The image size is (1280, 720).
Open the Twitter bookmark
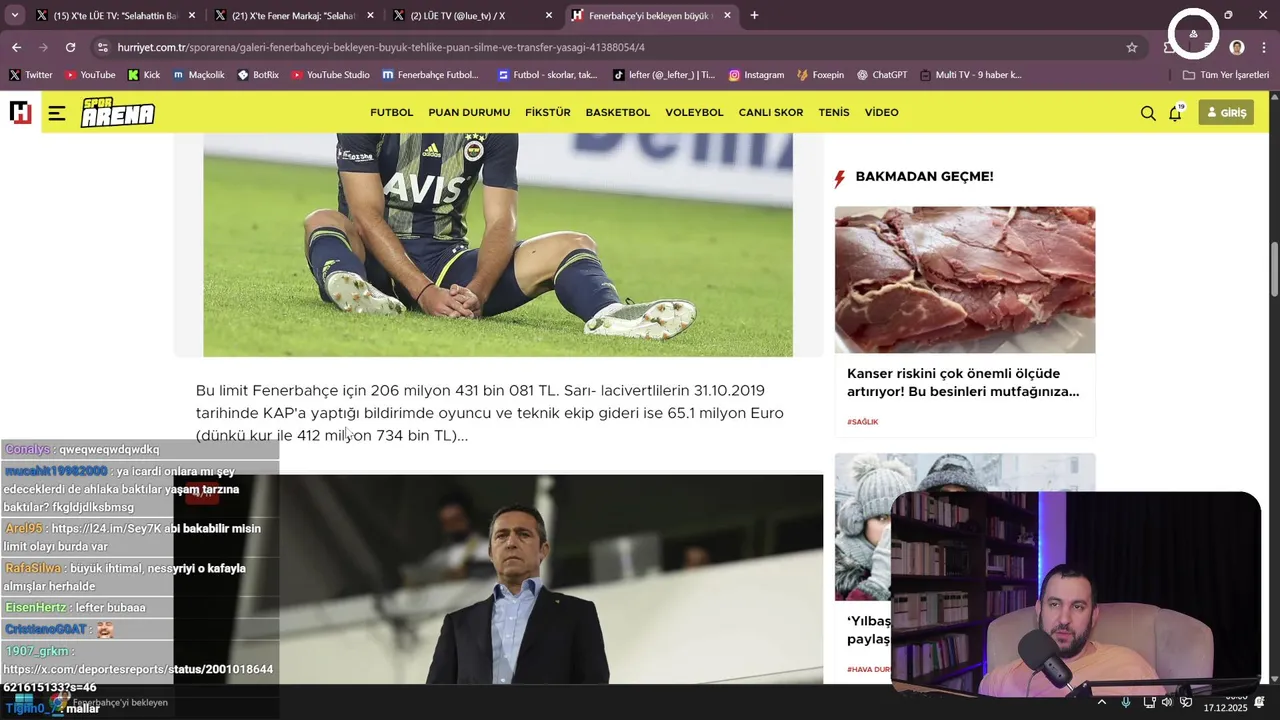pos(30,75)
